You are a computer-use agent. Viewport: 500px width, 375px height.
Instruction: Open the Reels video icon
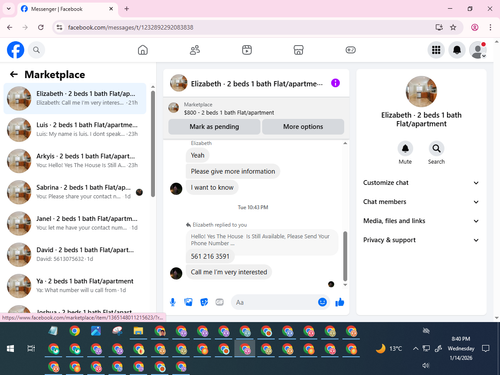pos(247,50)
